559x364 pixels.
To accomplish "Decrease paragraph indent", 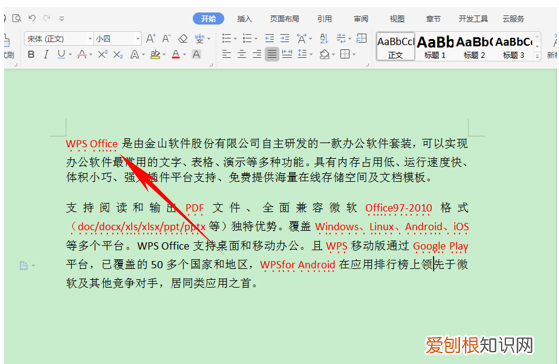I will click(270, 38).
